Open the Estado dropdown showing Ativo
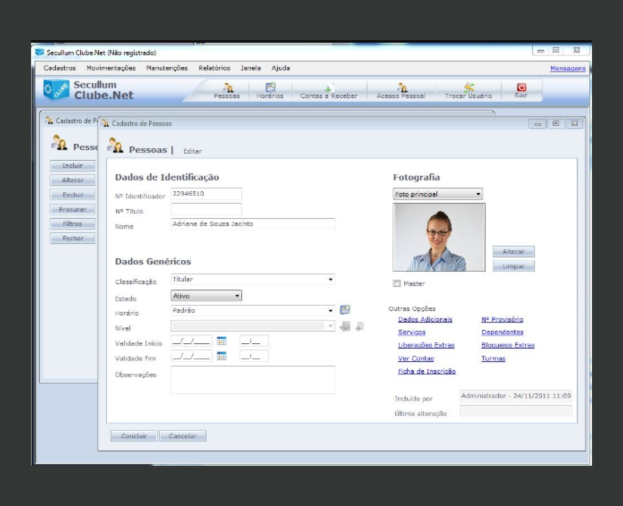This screenshot has height=506, width=623. pos(206,296)
